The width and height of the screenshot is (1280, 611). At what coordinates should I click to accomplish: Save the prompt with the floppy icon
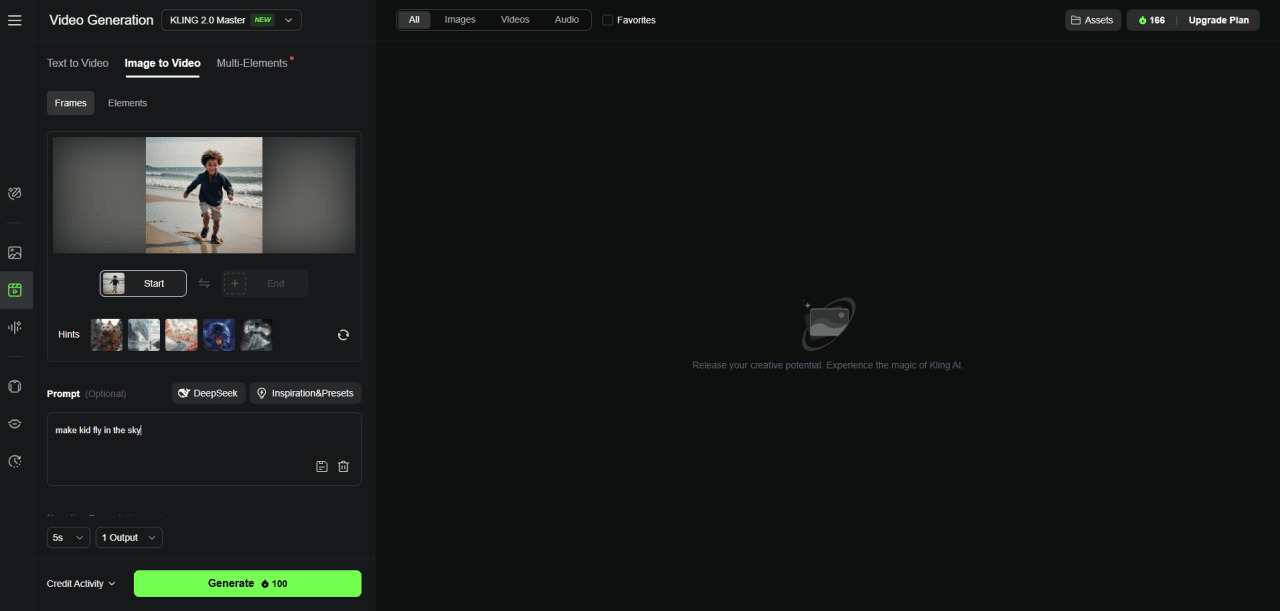click(x=322, y=466)
